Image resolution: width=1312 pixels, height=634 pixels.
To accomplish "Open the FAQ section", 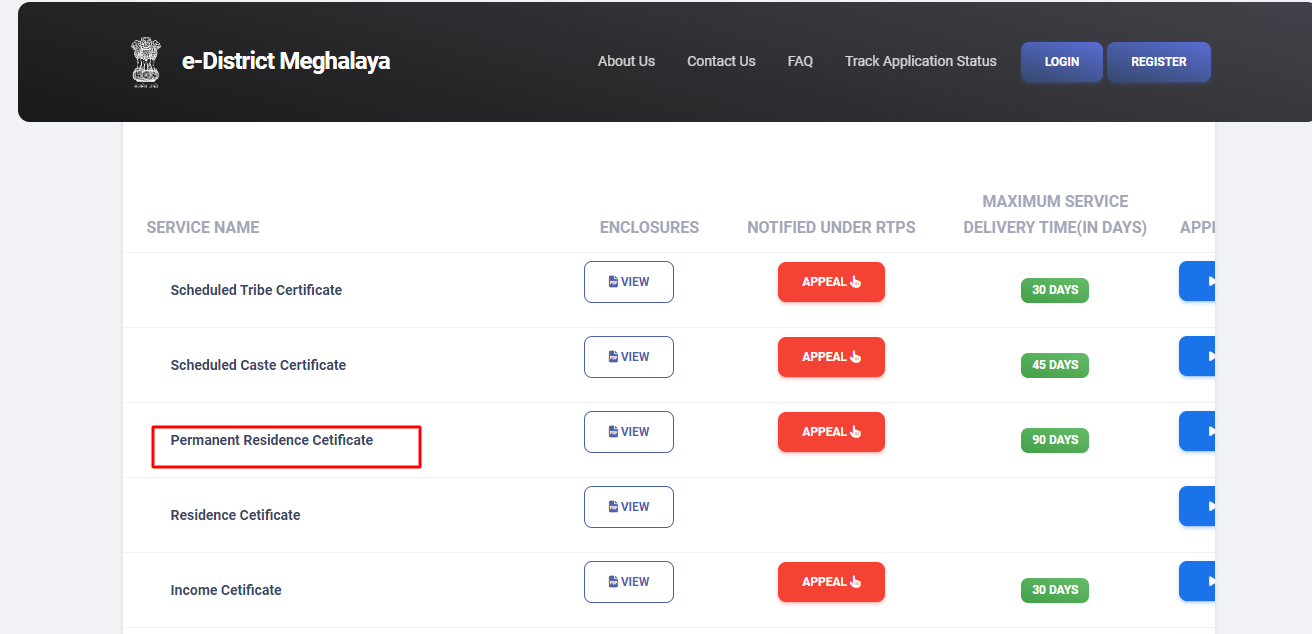I will pos(800,61).
